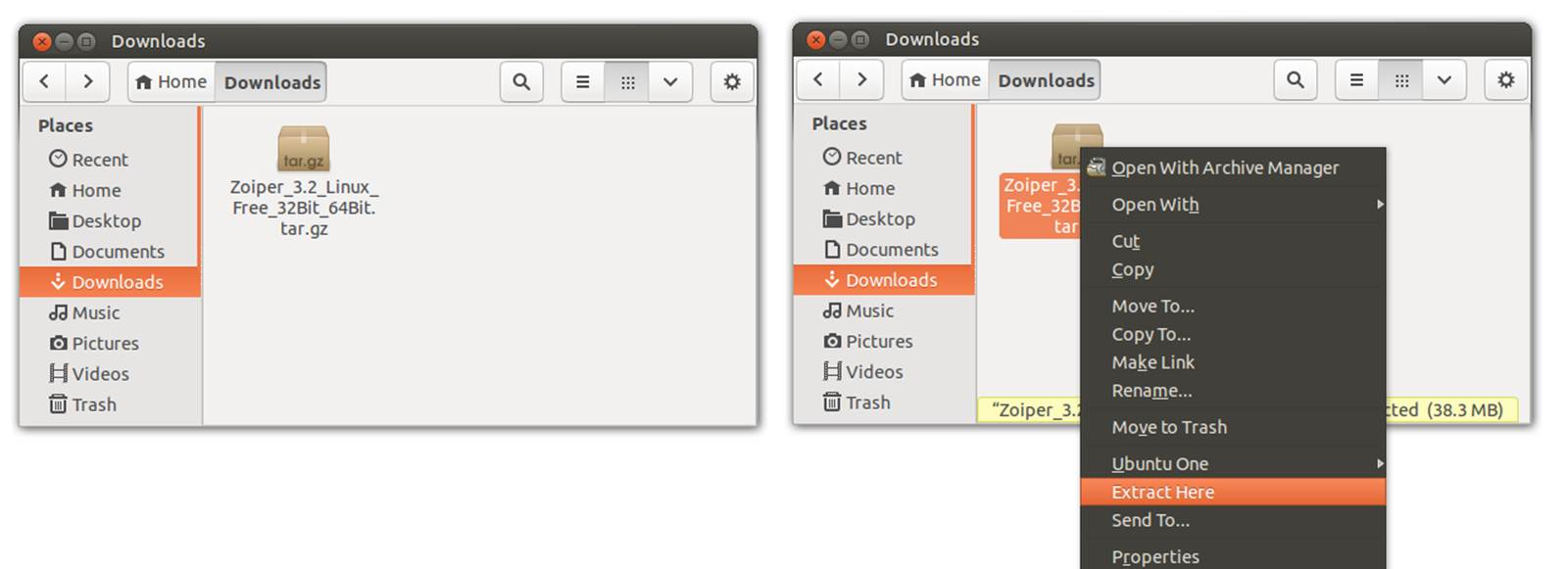The width and height of the screenshot is (1568, 569).
Task: Open Downloads in left window sidebar
Action: pos(110,282)
